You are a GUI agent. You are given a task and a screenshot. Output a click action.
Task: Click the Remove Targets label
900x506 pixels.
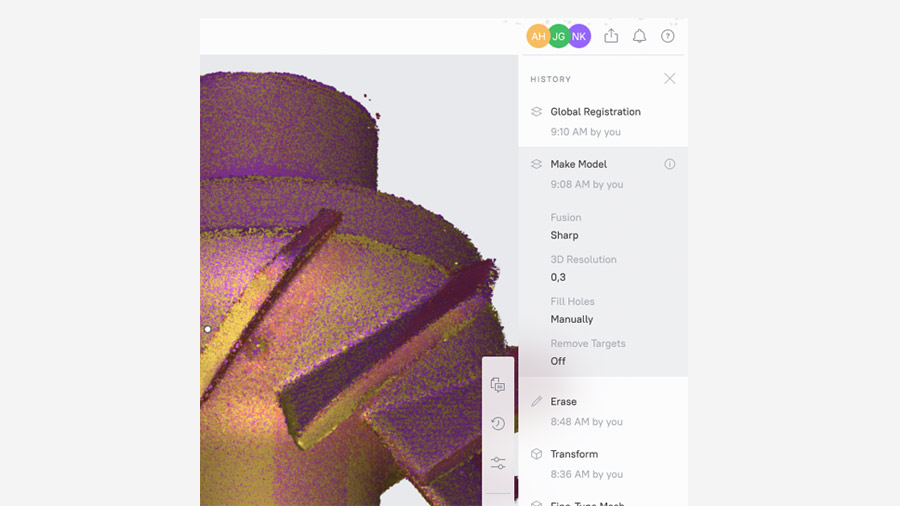tap(588, 343)
